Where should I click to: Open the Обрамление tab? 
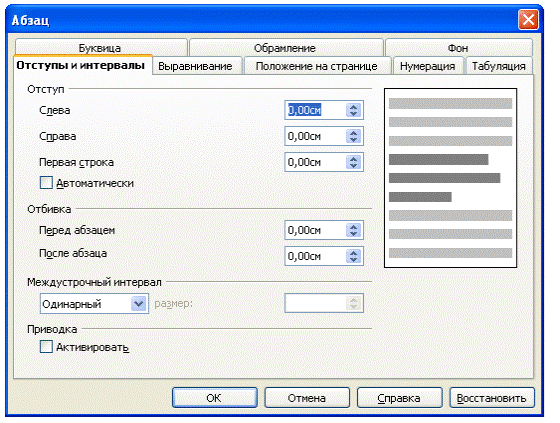(x=286, y=47)
